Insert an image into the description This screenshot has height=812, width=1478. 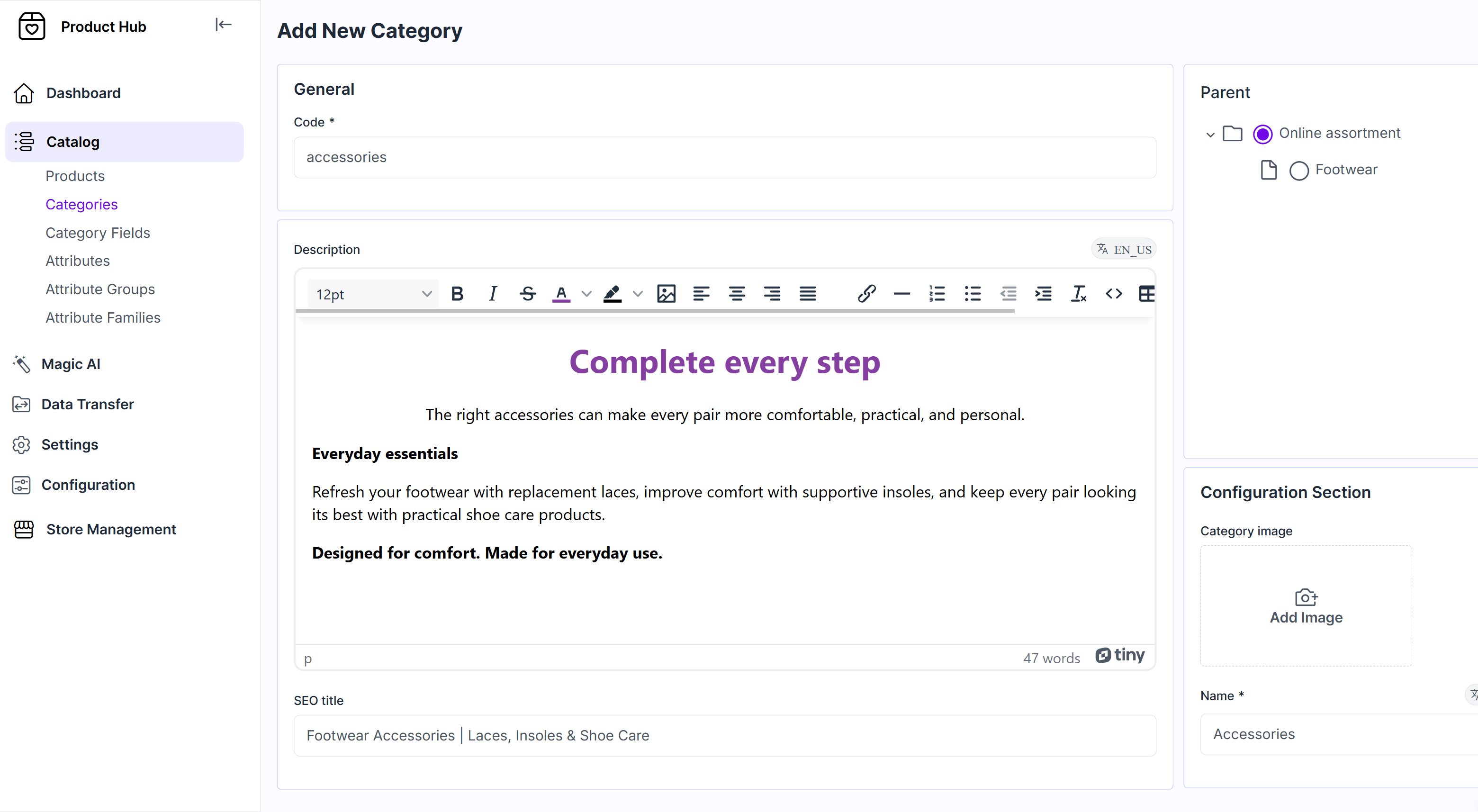pyautogui.click(x=666, y=294)
